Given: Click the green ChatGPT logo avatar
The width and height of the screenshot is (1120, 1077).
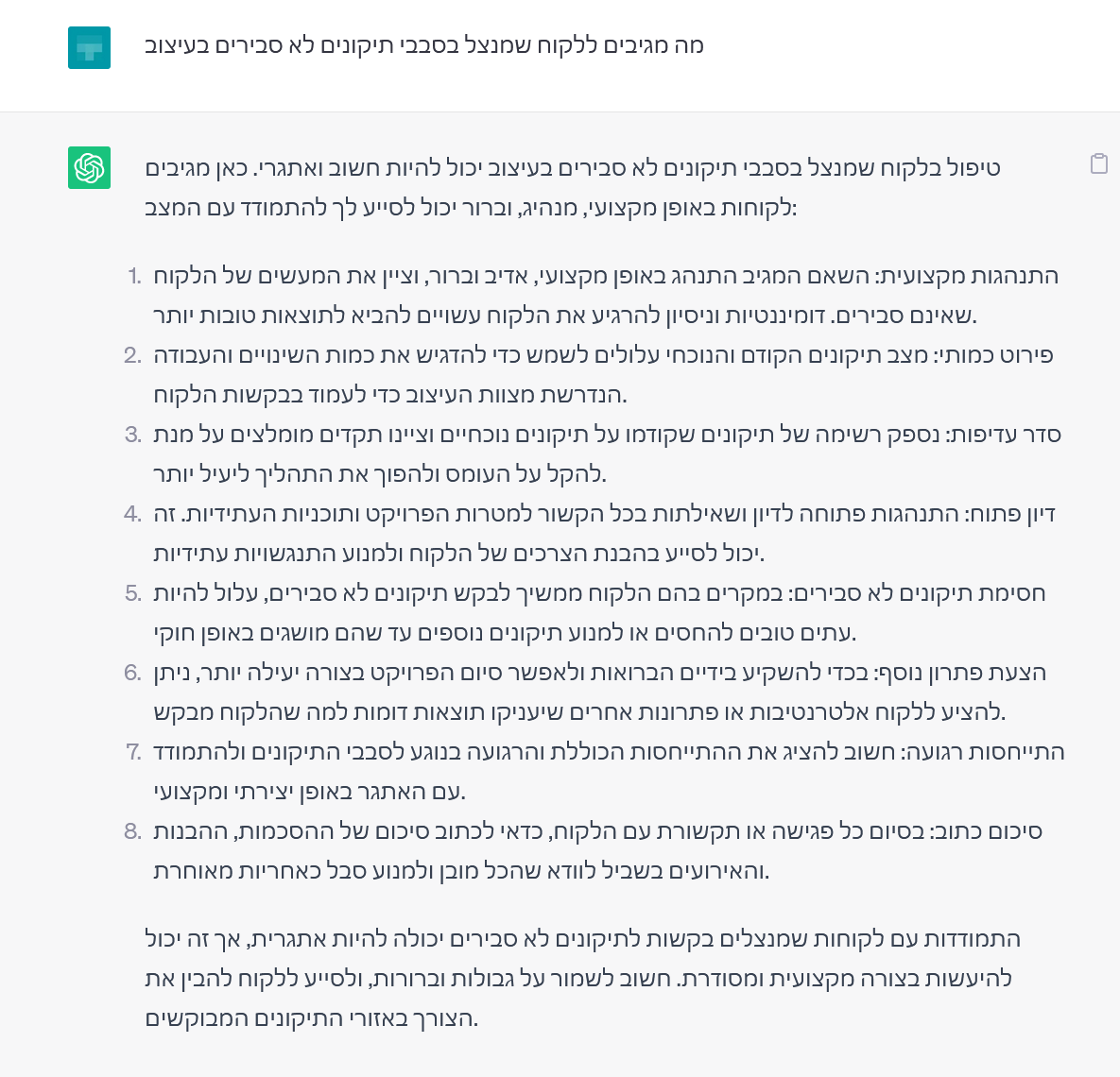Looking at the screenshot, I should click(x=89, y=167).
